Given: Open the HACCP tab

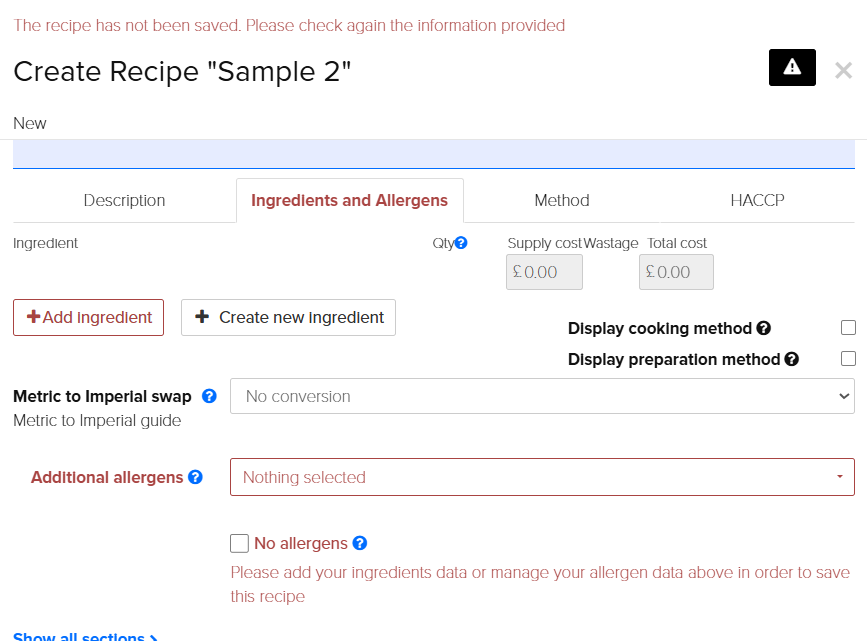Looking at the screenshot, I should 757,200.
